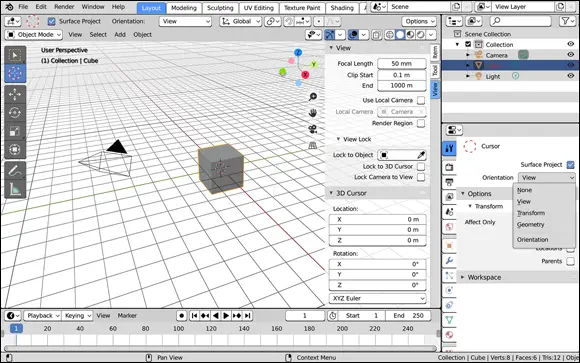Click the eyedropper next to Lock to Object
Viewport: 580px width, 363px height.
(421, 155)
